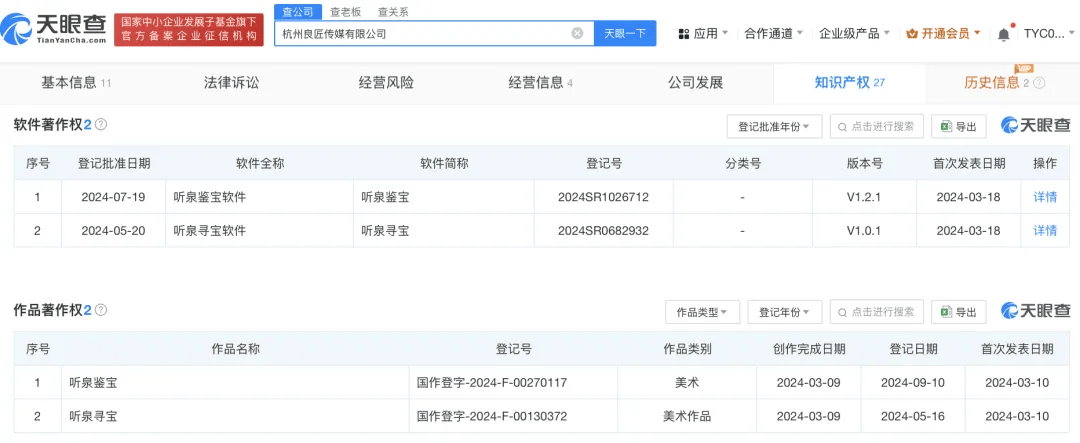Switch to the 经营风险 tab
This screenshot has width=1080, height=443.
(386, 83)
